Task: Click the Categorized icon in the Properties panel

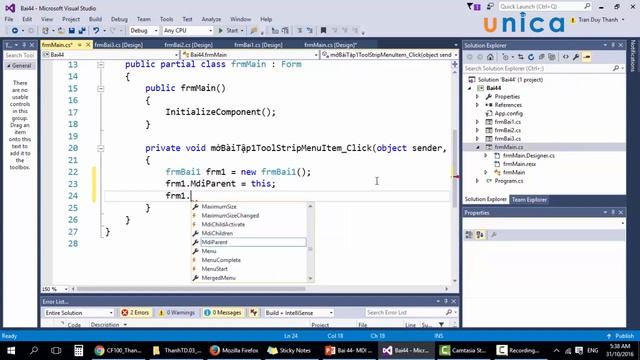Action: (469, 235)
